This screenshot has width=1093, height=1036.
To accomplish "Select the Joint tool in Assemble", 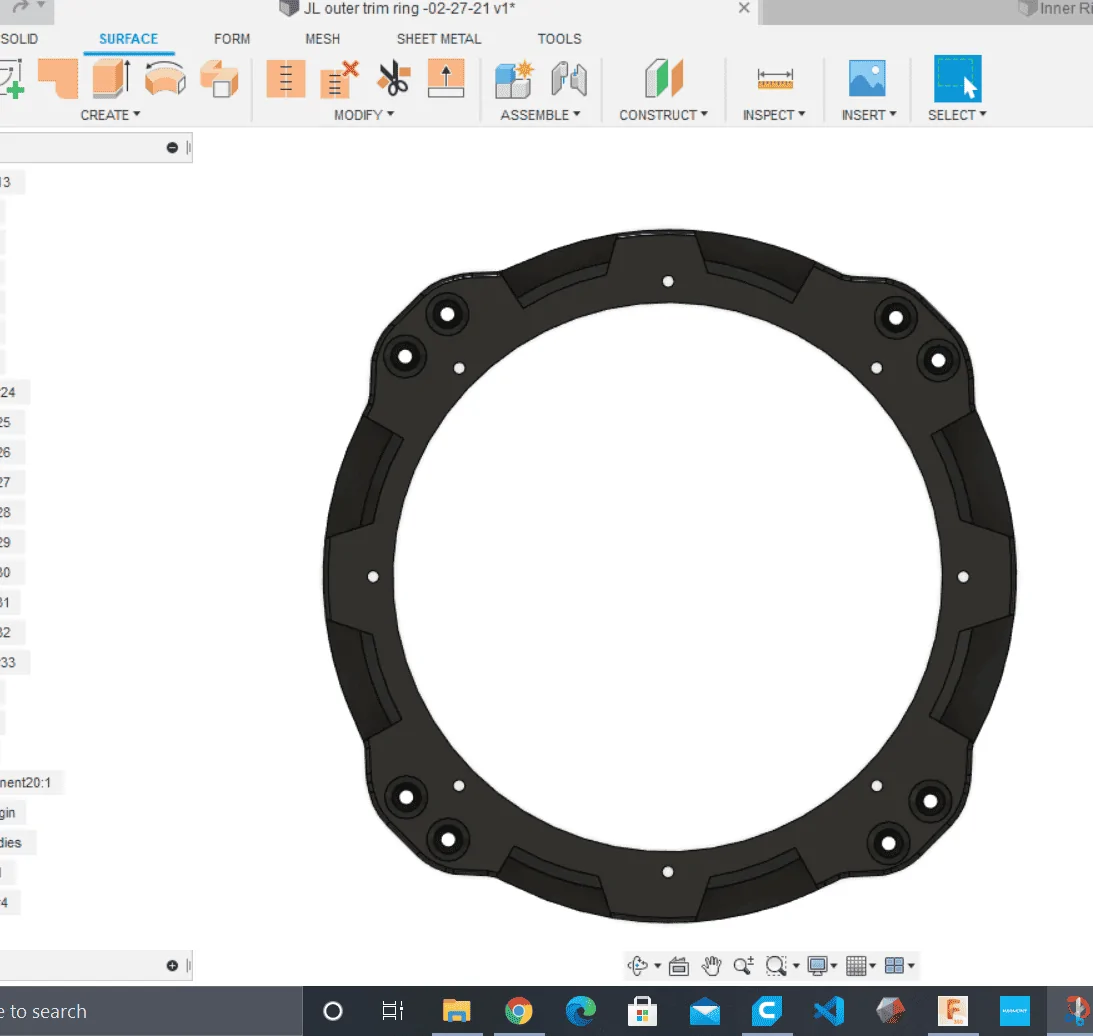I will pyautogui.click(x=569, y=79).
